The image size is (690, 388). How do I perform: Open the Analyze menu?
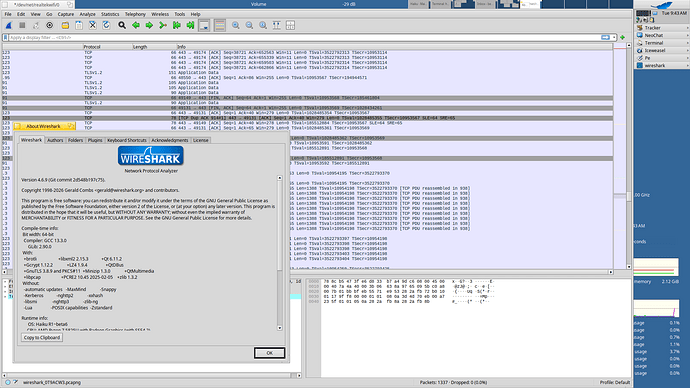click(x=87, y=14)
